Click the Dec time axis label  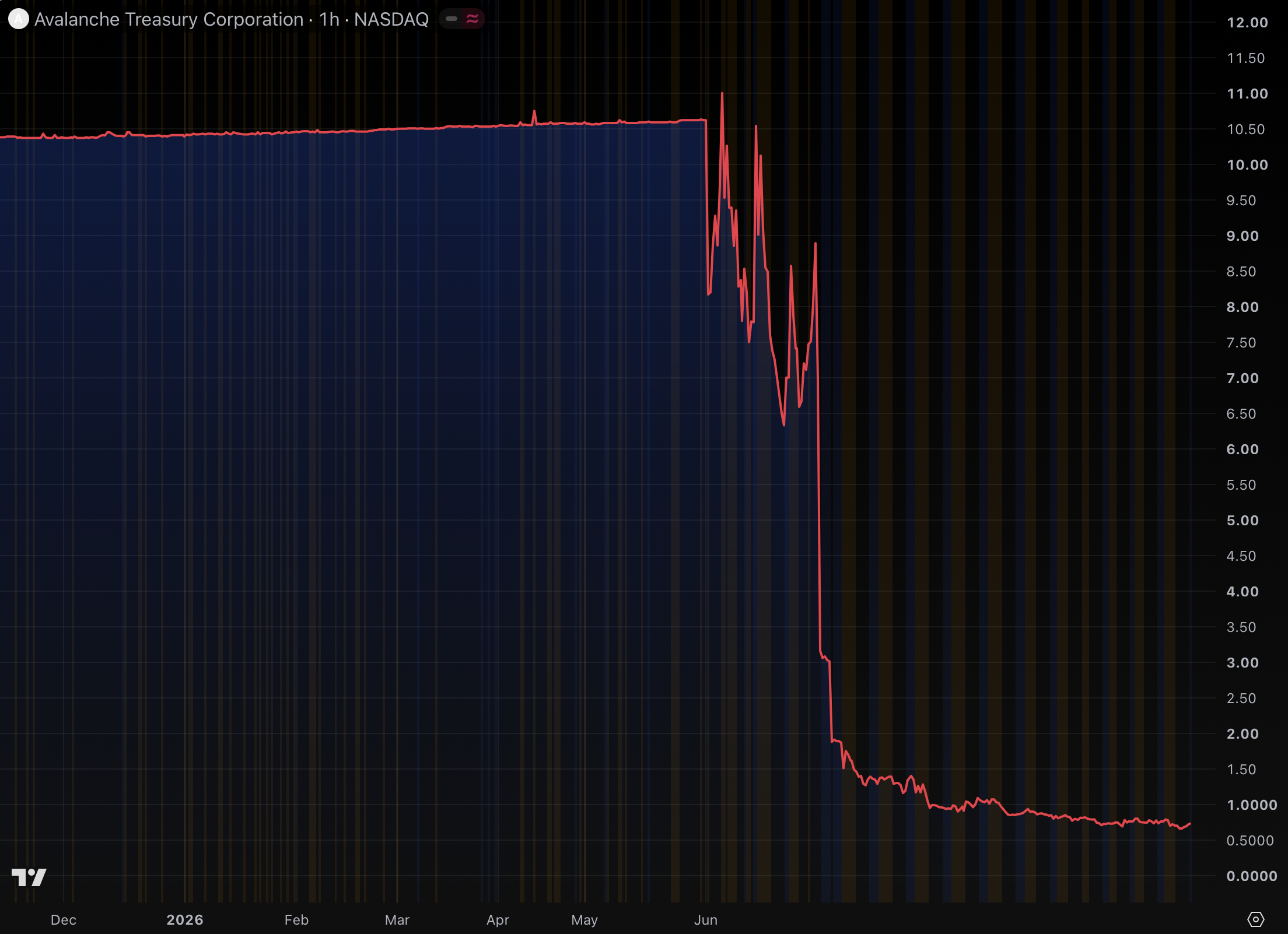coord(64,920)
